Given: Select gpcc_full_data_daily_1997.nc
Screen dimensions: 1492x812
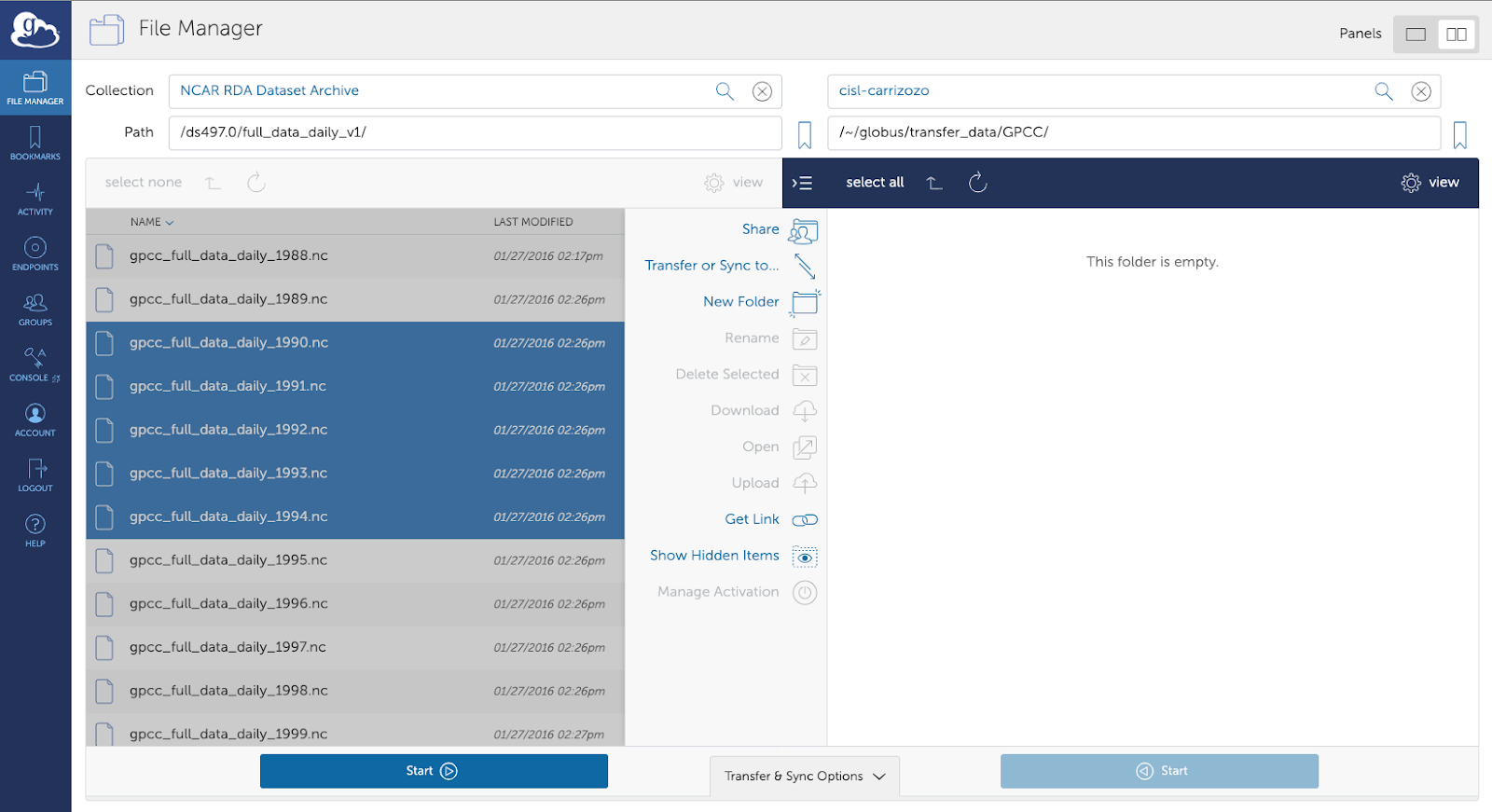Looking at the screenshot, I should pyautogui.click(x=355, y=648).
